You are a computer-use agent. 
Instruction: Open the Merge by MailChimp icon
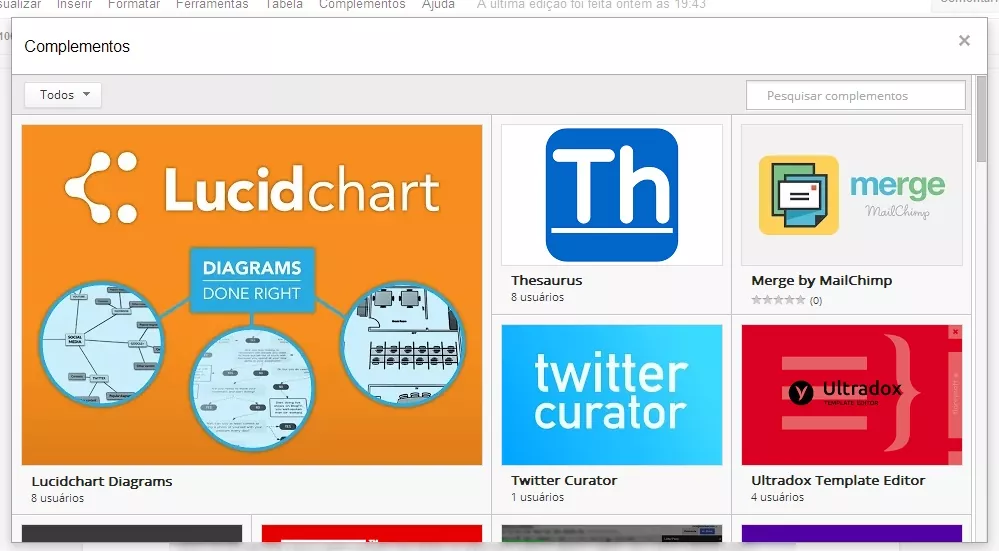click(x=852, y=195)
